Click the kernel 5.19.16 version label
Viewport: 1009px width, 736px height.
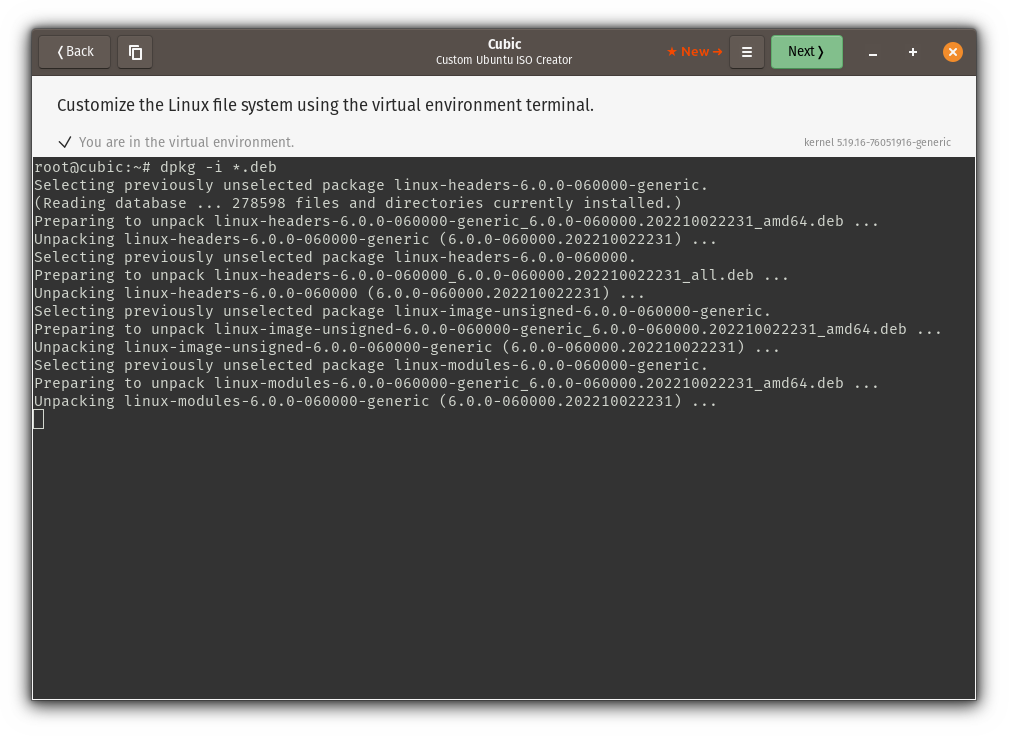click(876, 142)
